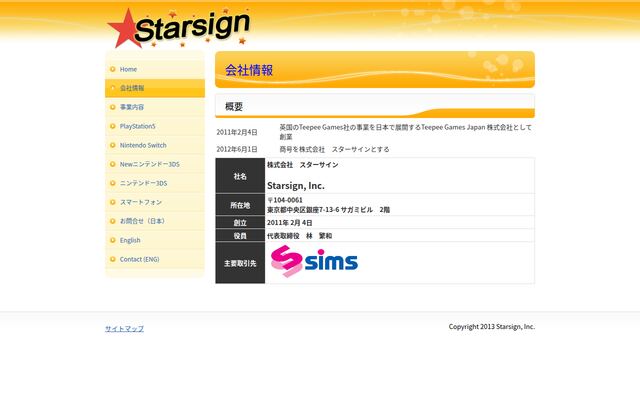Click the 会社情報 page heading
The height and width of the screenshot is (400, 640).
(249, 70)
